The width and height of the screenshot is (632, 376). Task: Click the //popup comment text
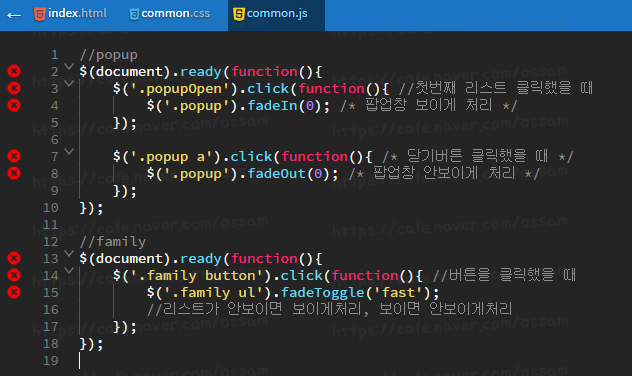point(109,55)
